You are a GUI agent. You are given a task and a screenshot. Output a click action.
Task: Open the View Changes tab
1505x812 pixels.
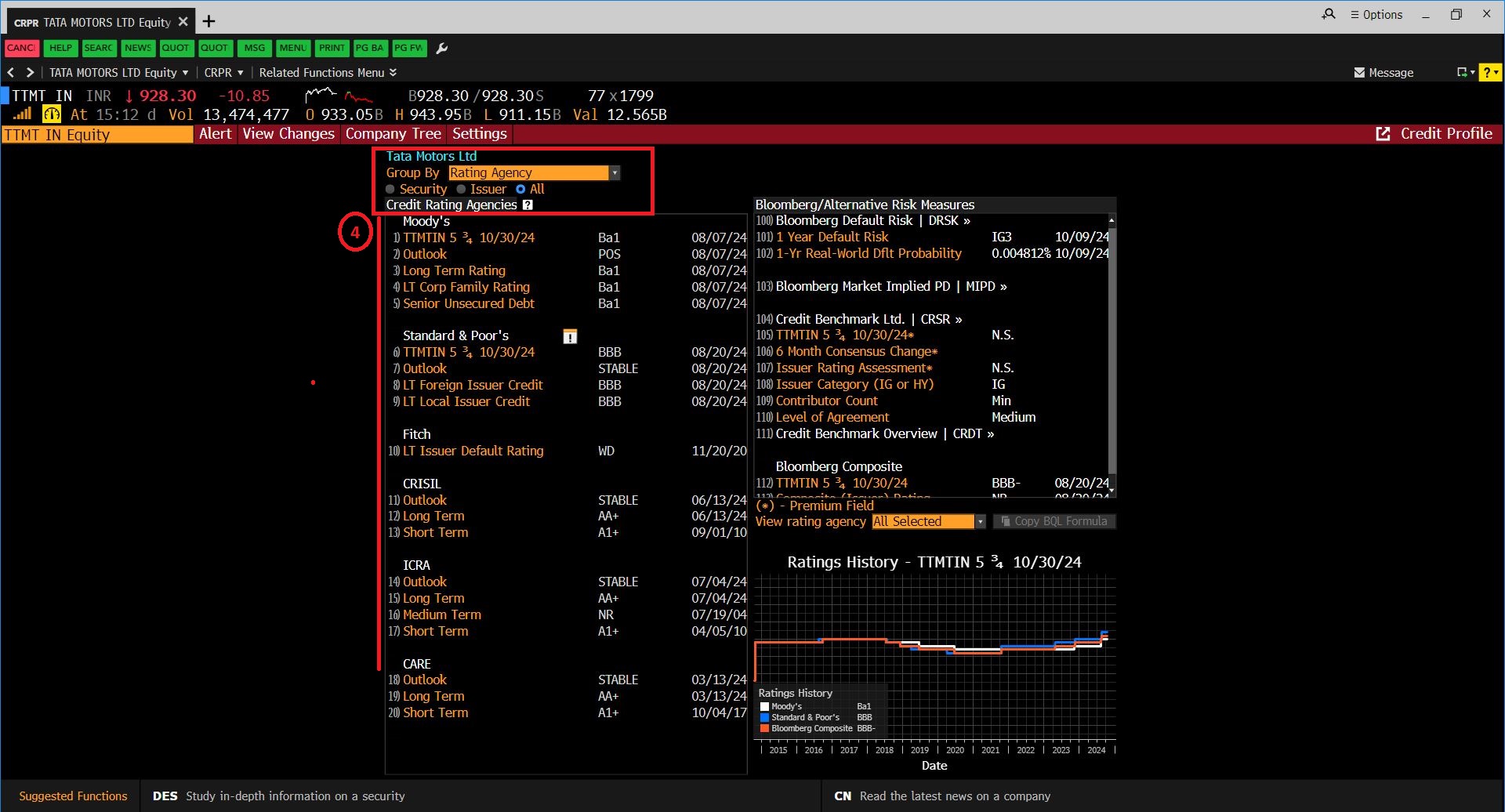[288, 134]
